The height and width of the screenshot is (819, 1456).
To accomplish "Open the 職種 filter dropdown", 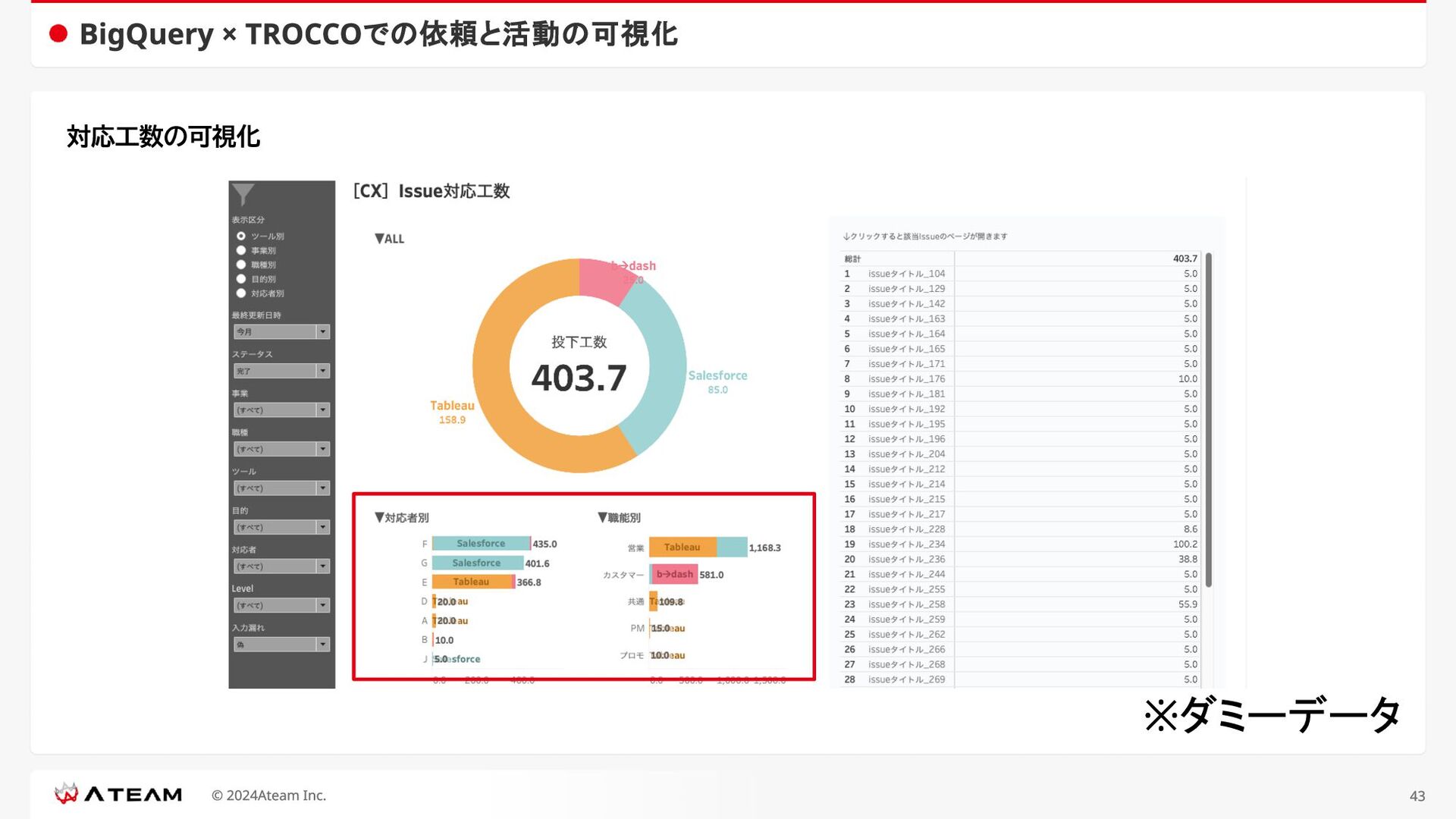I will (281, 449).
